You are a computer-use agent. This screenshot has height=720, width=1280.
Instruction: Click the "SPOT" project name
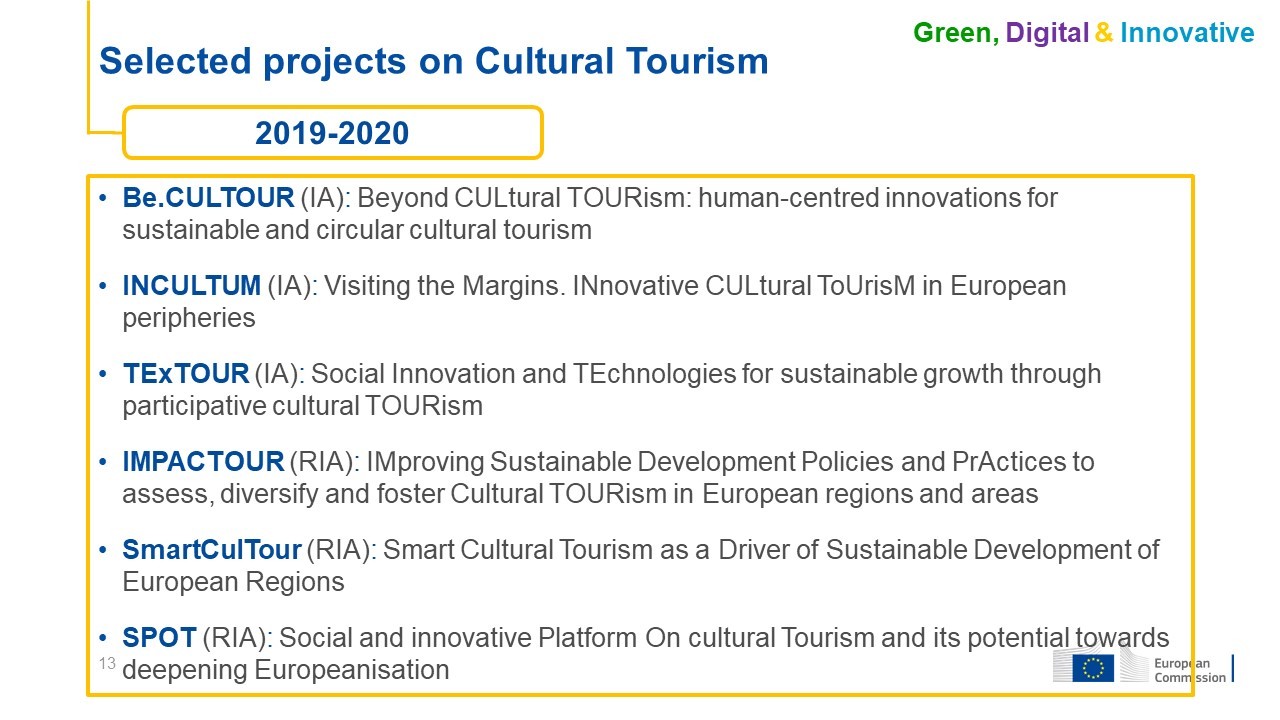(x=159, y=638)
